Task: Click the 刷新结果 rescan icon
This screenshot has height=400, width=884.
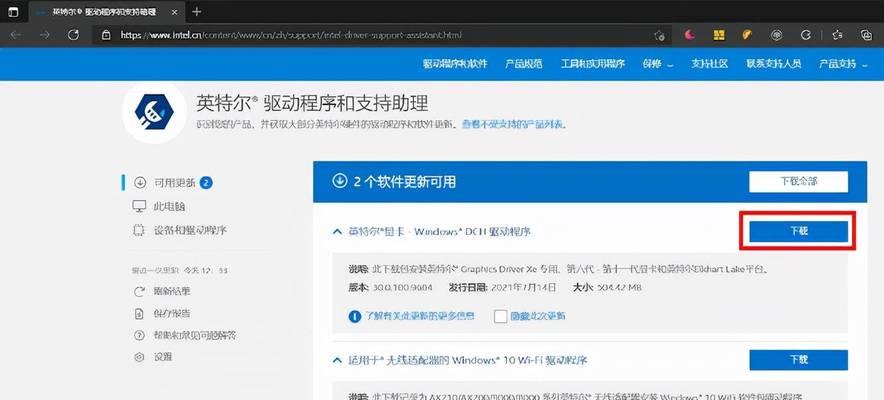Action: click(x=139, y=292)
